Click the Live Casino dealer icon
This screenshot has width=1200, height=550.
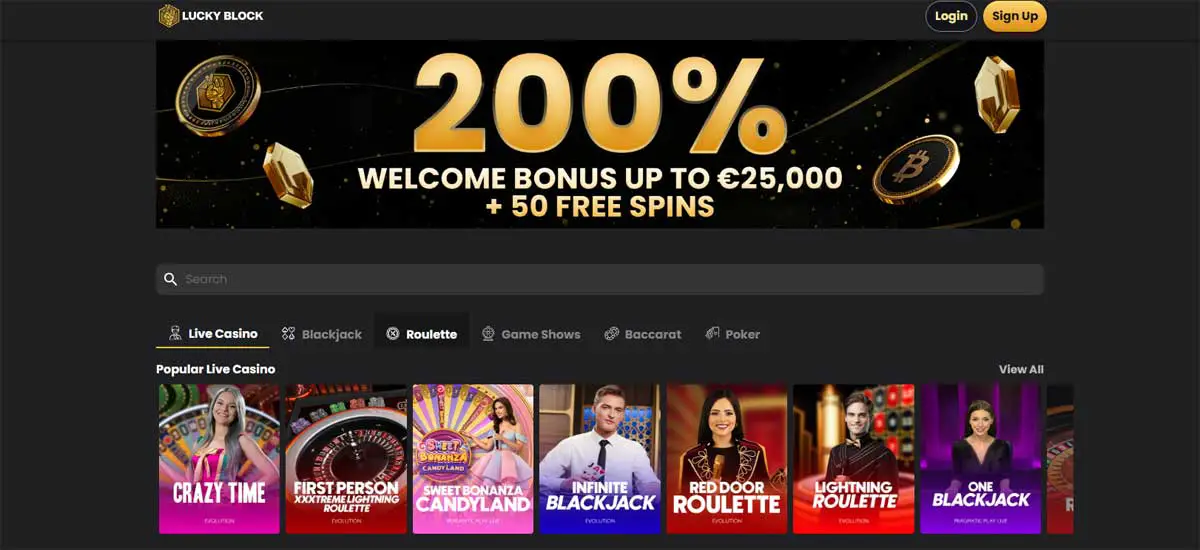pos(175,333)
